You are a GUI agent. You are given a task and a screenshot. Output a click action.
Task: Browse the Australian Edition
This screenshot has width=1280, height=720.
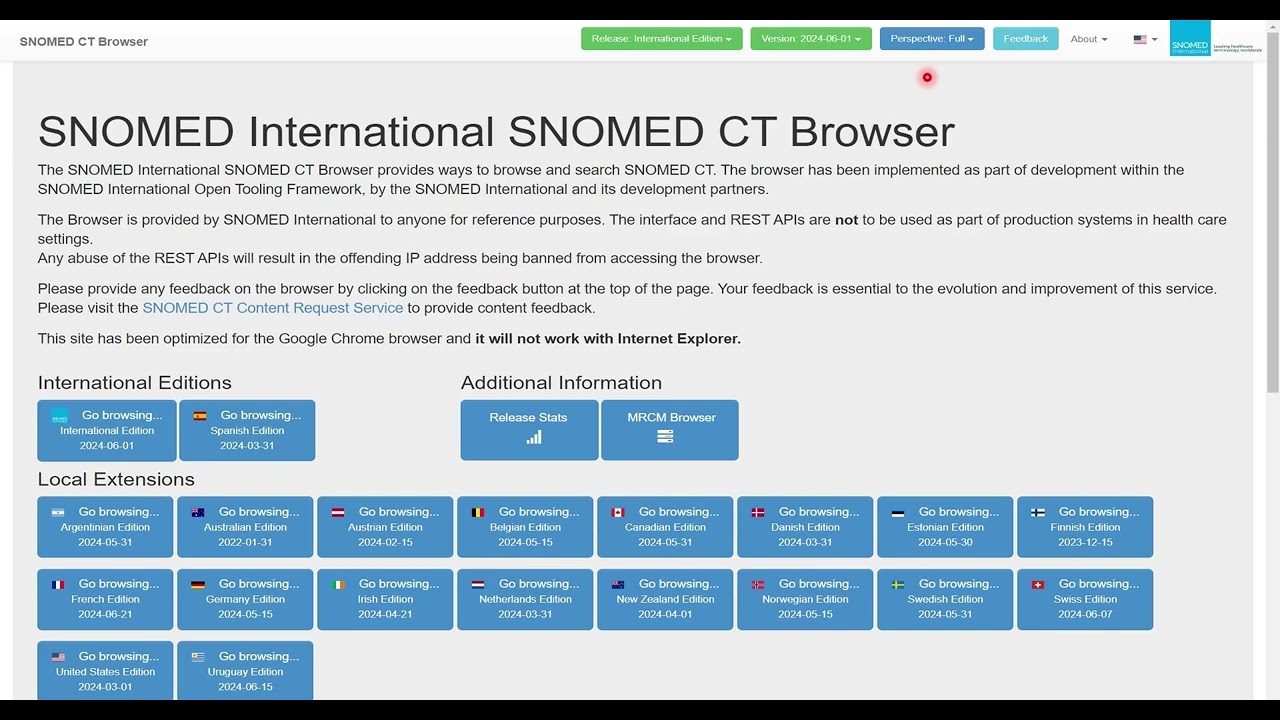[x=245, y=527]
